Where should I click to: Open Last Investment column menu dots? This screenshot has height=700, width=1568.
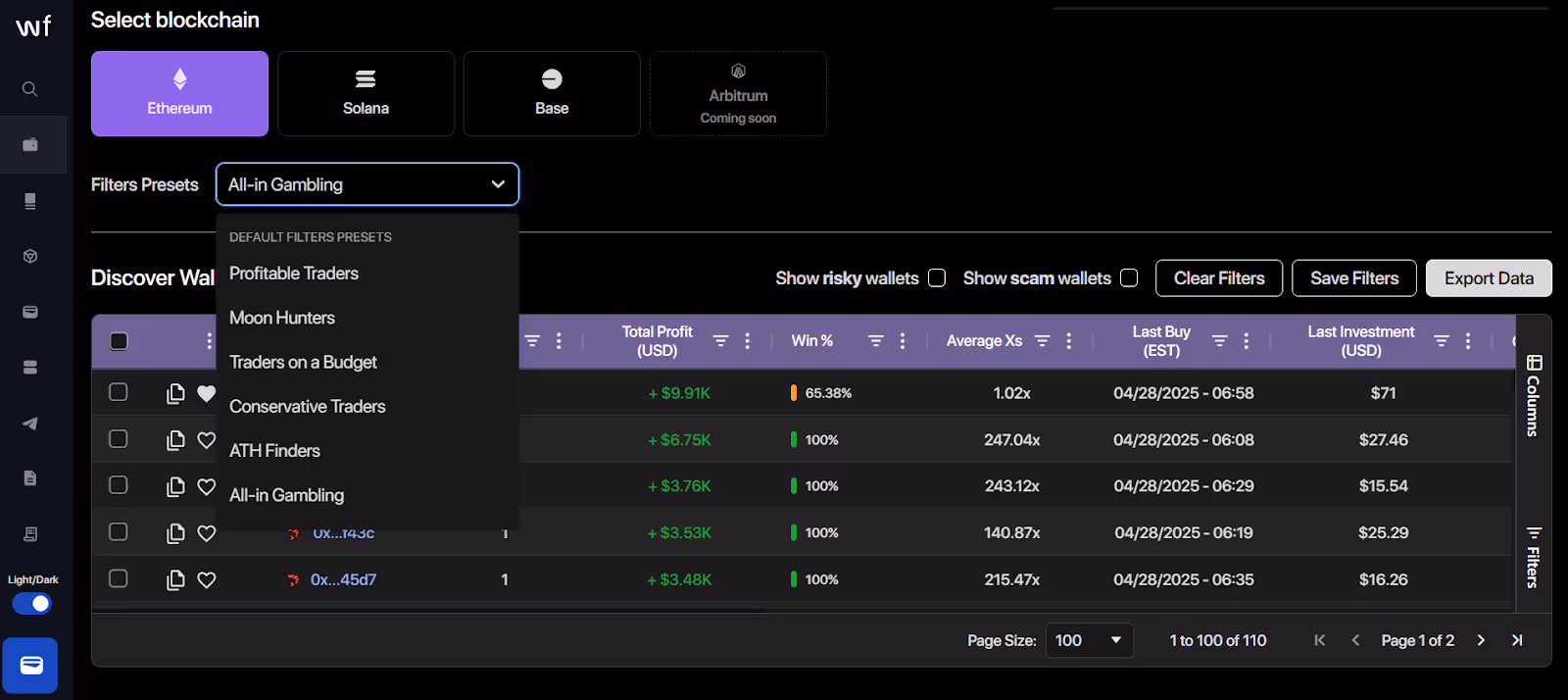[1467, 341]
